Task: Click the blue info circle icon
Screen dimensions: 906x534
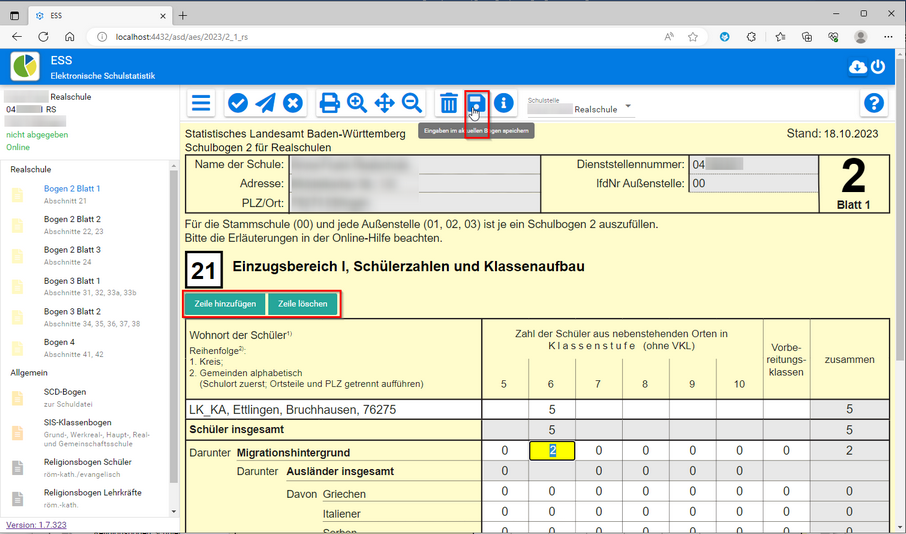Action: click(x=504, y=103)
